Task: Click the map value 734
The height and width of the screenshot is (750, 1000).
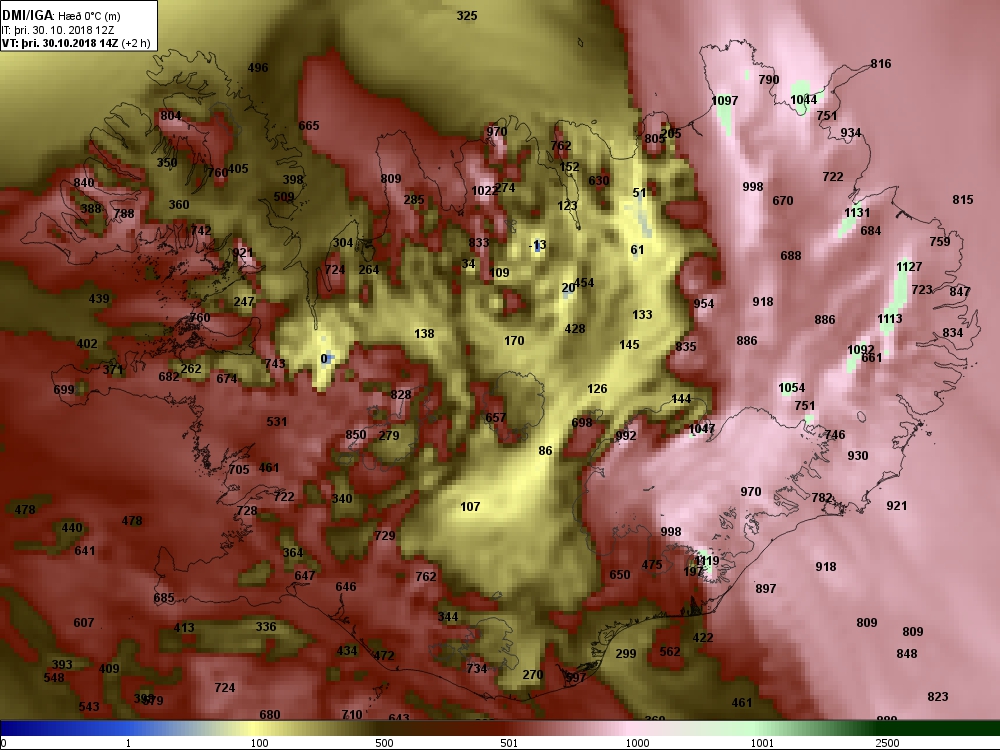Action: (x=476, y=668)
